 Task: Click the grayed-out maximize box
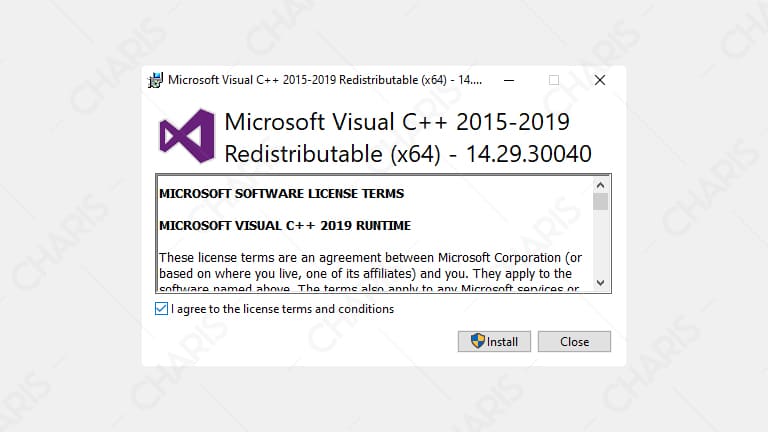(x=554, y=80)
